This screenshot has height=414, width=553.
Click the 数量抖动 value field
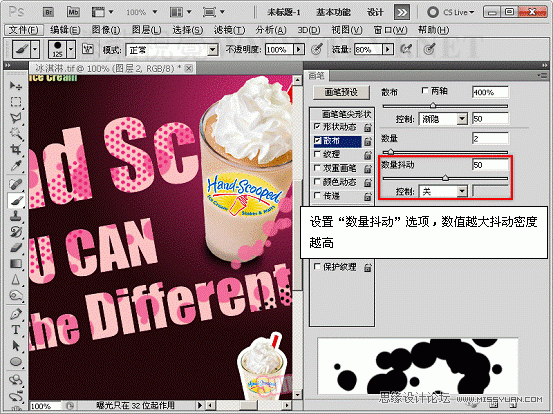[490, 164]
